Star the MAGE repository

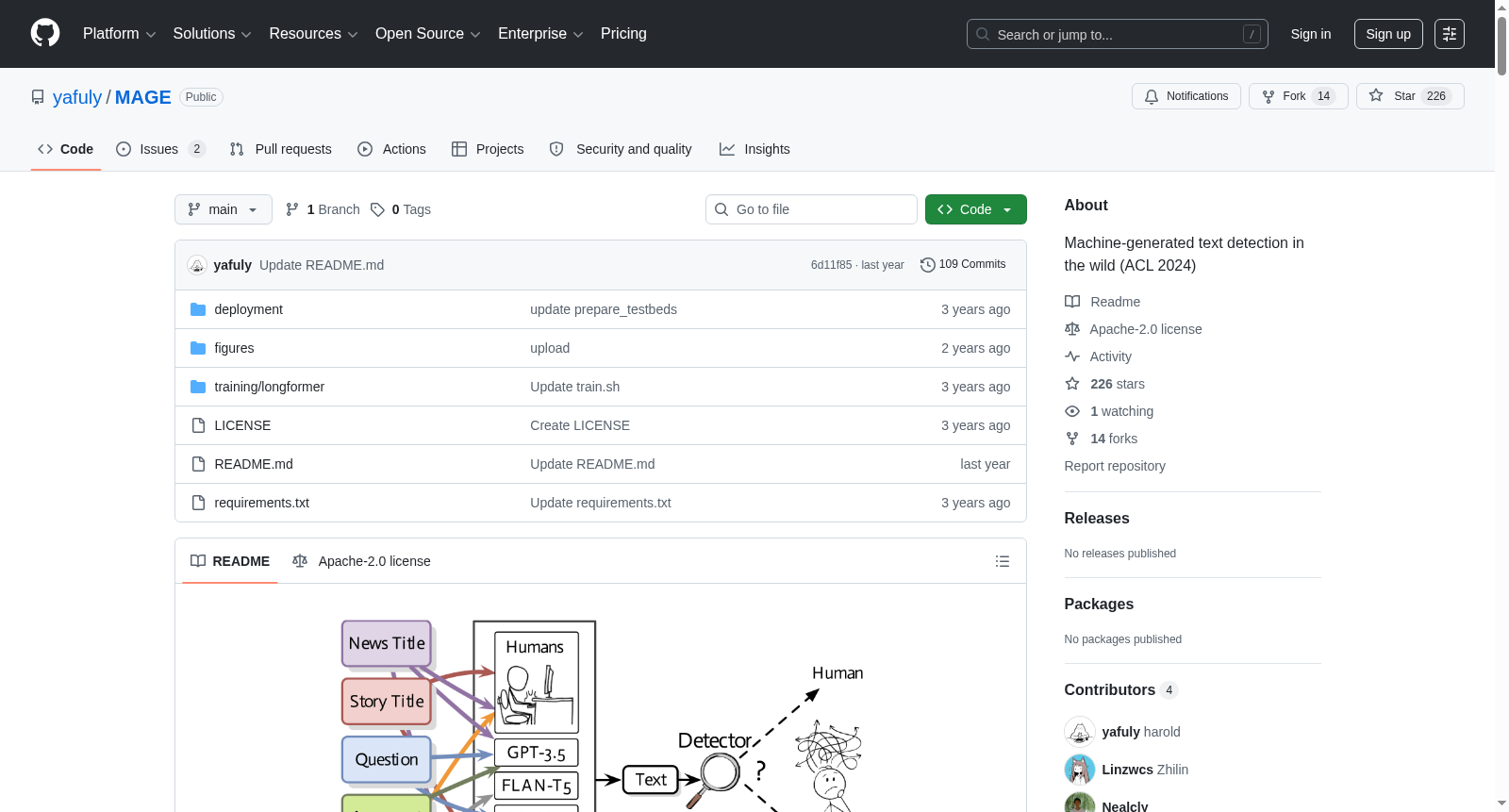tap(1410, 96)
